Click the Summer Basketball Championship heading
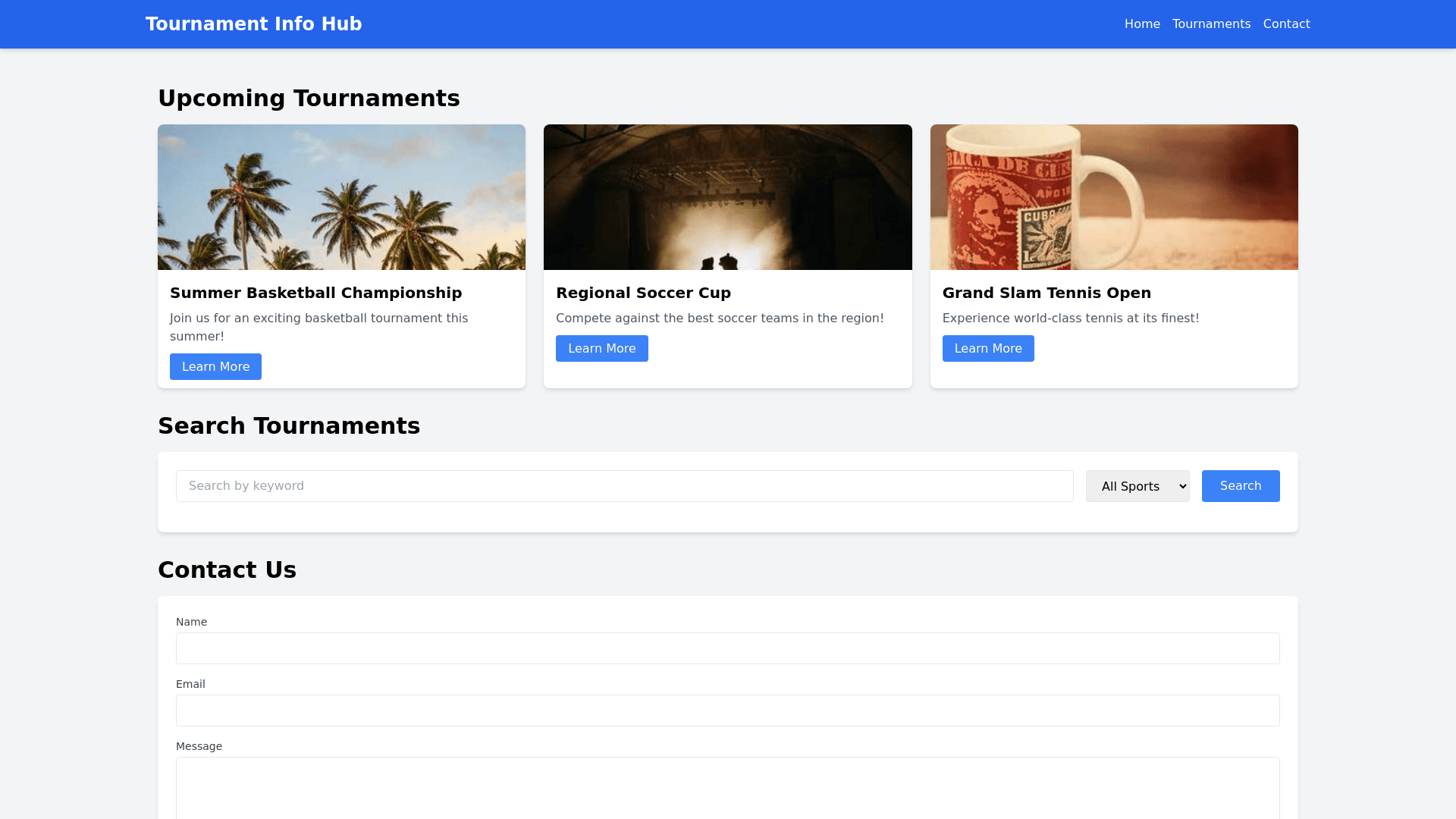Image resolution: width=1456 pixels, height=819 pixels. click(315, 293)
